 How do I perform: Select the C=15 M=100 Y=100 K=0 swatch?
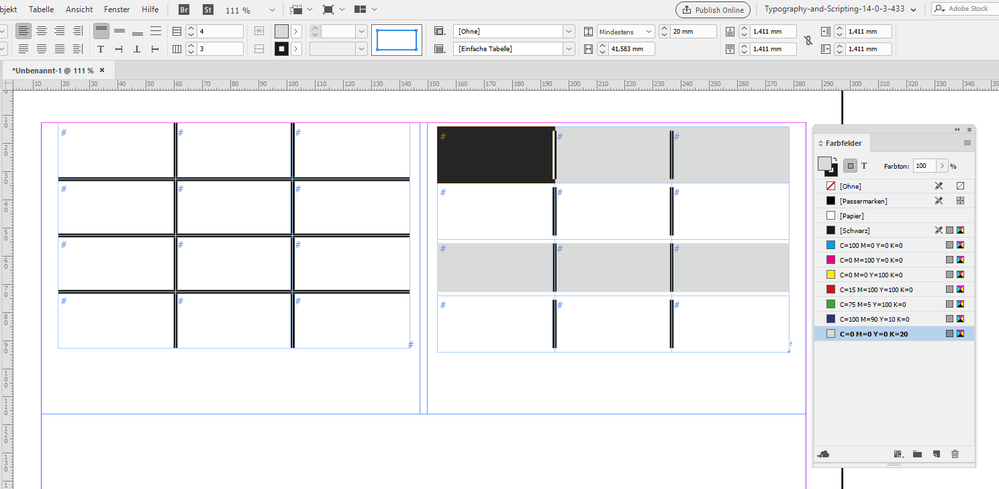[x=894, y=289]
